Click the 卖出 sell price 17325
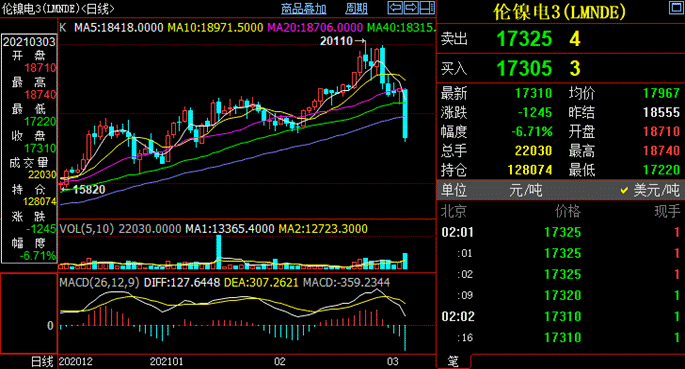The width and height of the screenshot is (685, 369). click(x=524, y=39)
